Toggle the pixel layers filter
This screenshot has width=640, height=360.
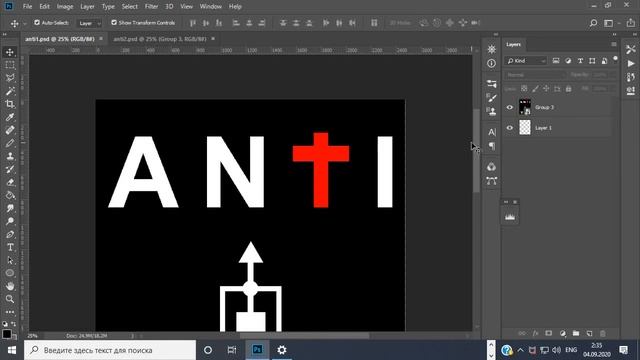click(x=556, y=61)
